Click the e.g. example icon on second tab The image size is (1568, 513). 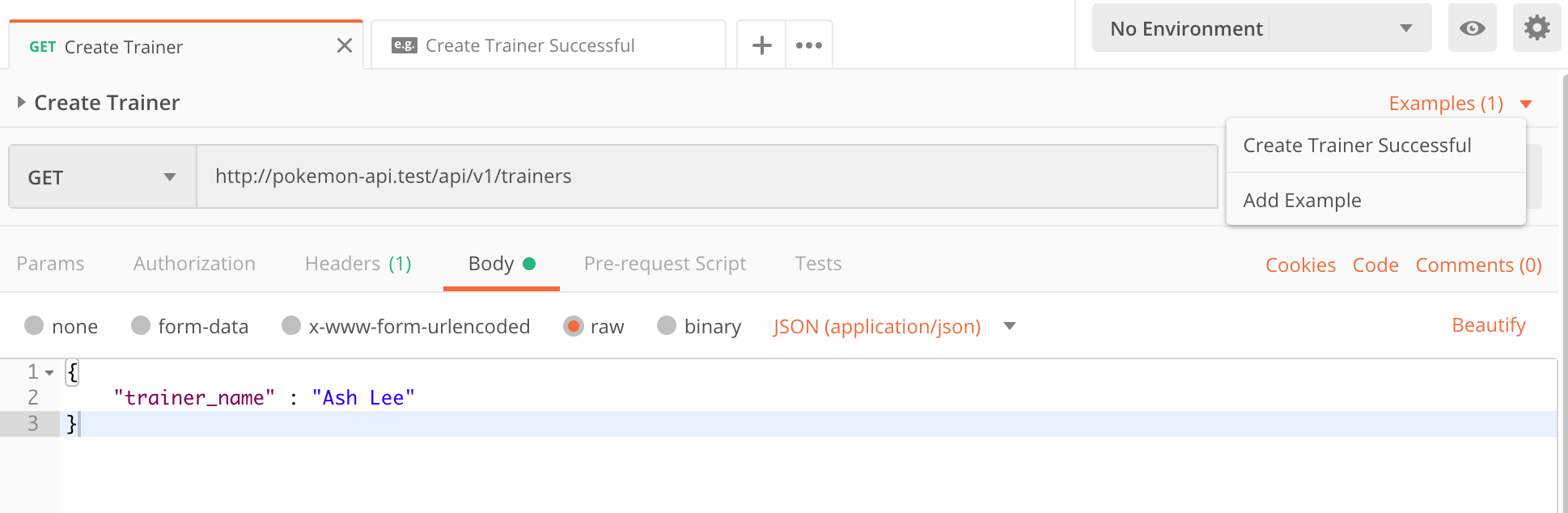click(x=404, y=45)
